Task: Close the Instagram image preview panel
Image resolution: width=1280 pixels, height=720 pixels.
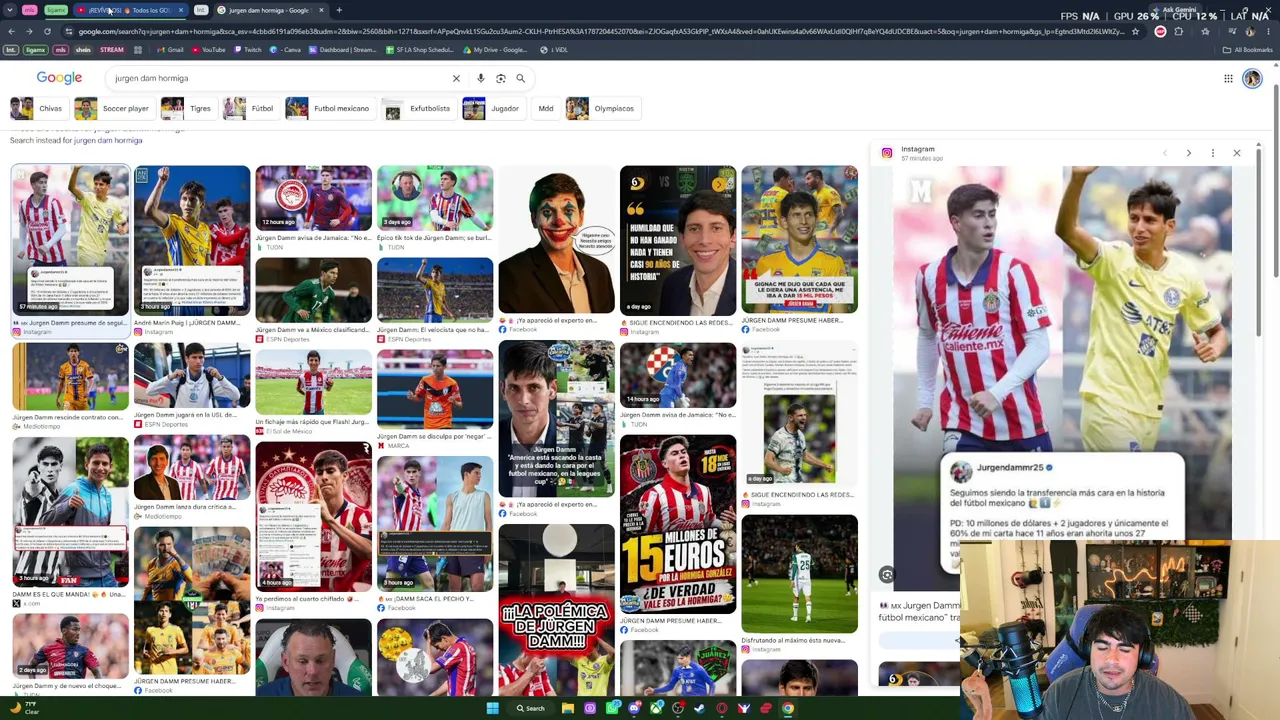Action: pos(1237,153)
